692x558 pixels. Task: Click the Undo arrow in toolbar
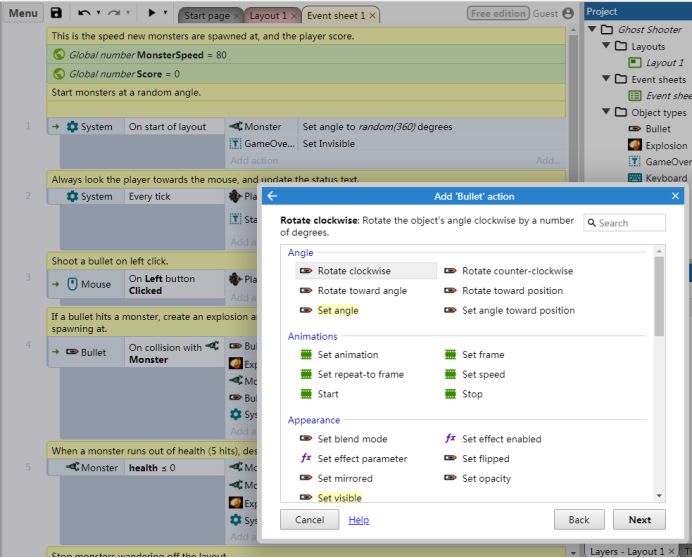tap(84, 15)
